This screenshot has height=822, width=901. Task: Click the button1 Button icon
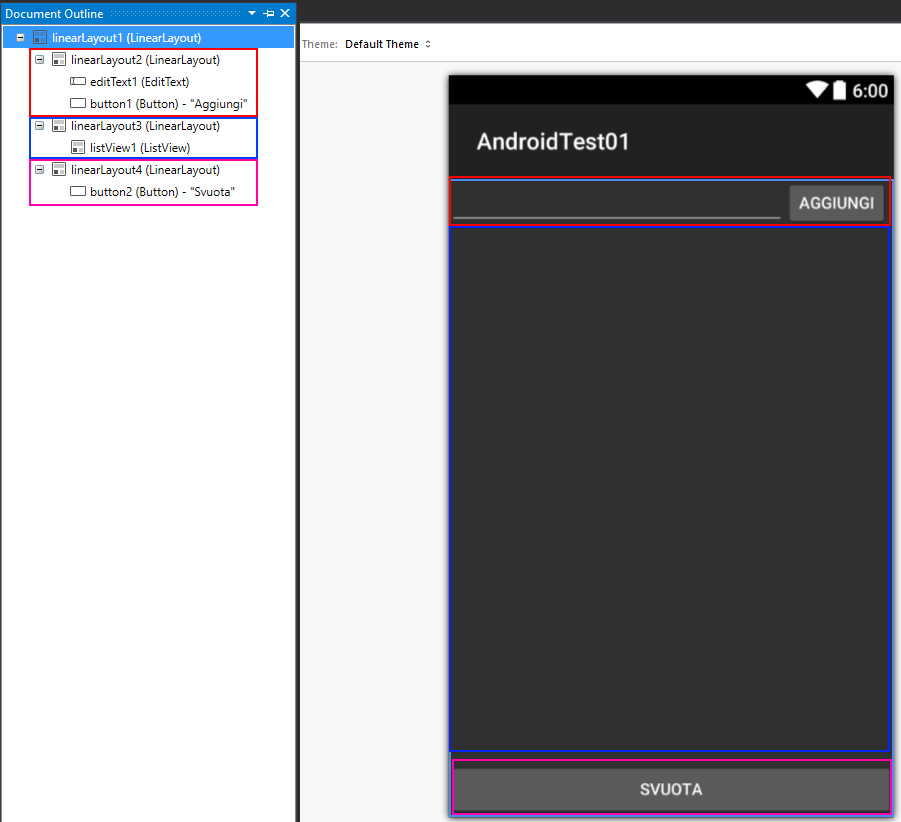[78, 104]
